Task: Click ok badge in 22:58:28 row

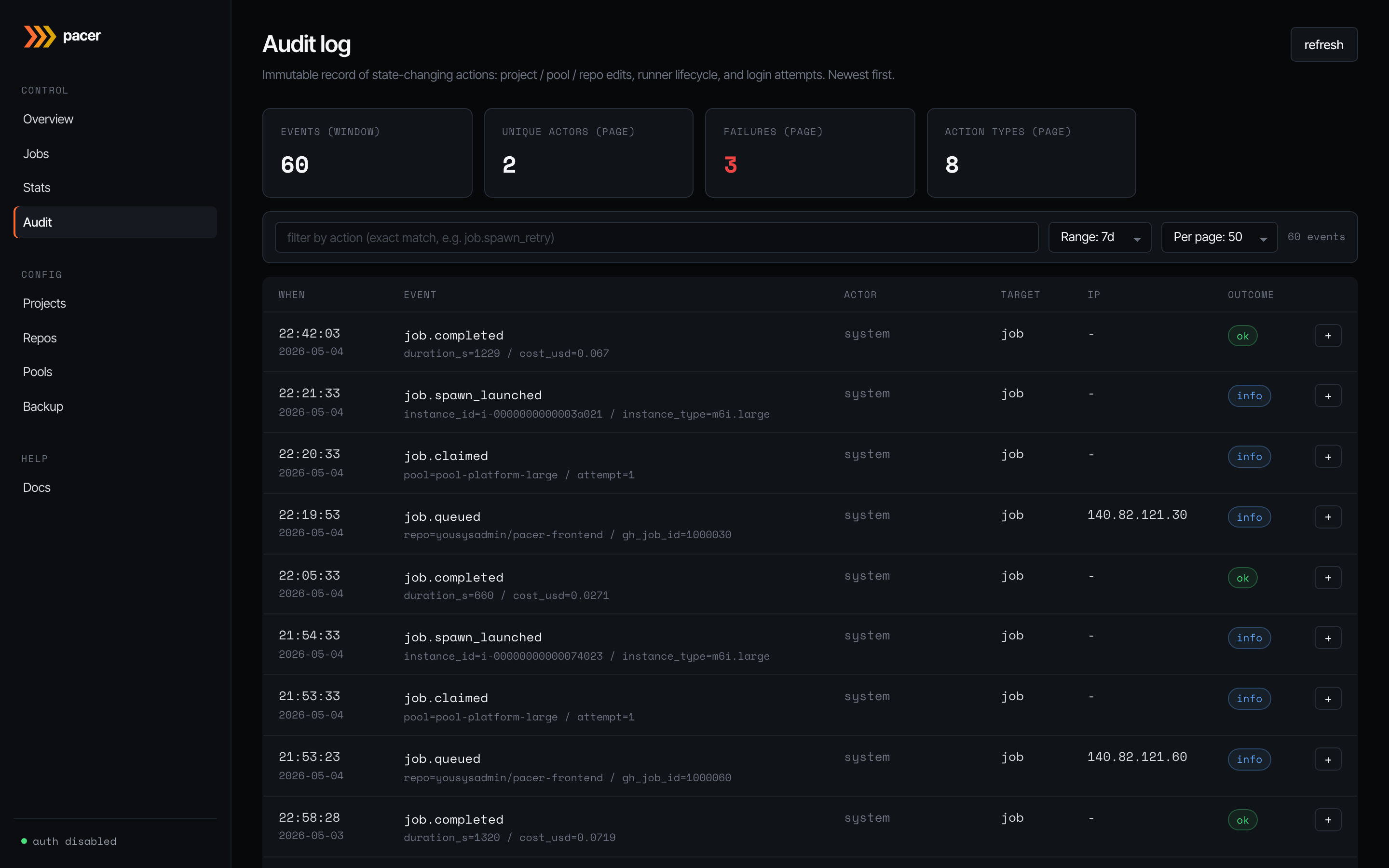Action: [1243, 820]
